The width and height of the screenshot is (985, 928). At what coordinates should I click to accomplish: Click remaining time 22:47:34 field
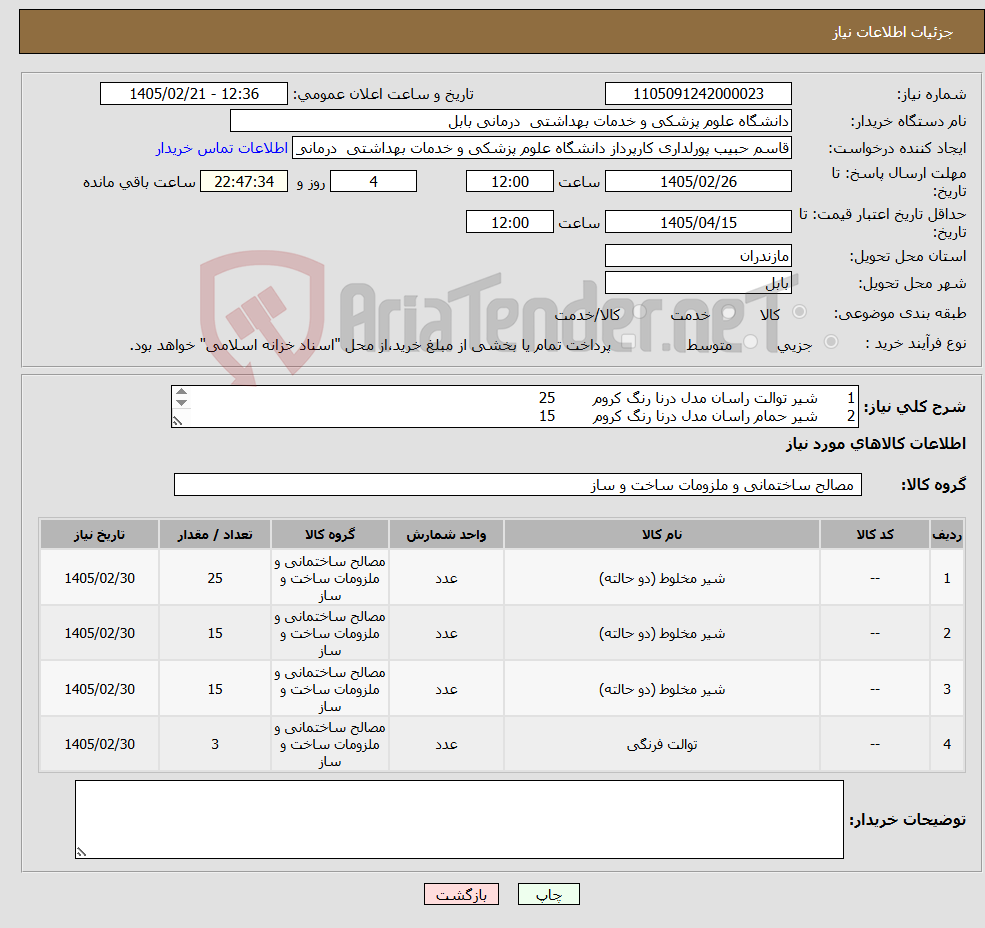coord(244,182)
